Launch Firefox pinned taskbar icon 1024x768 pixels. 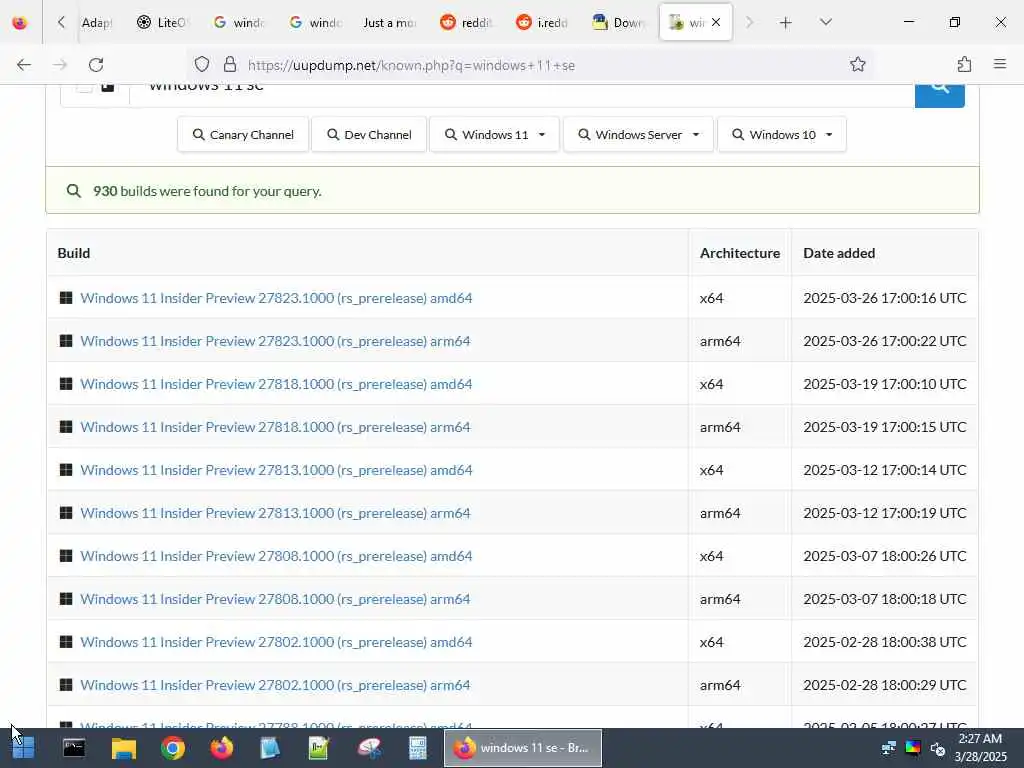click(x=221, y=748)
